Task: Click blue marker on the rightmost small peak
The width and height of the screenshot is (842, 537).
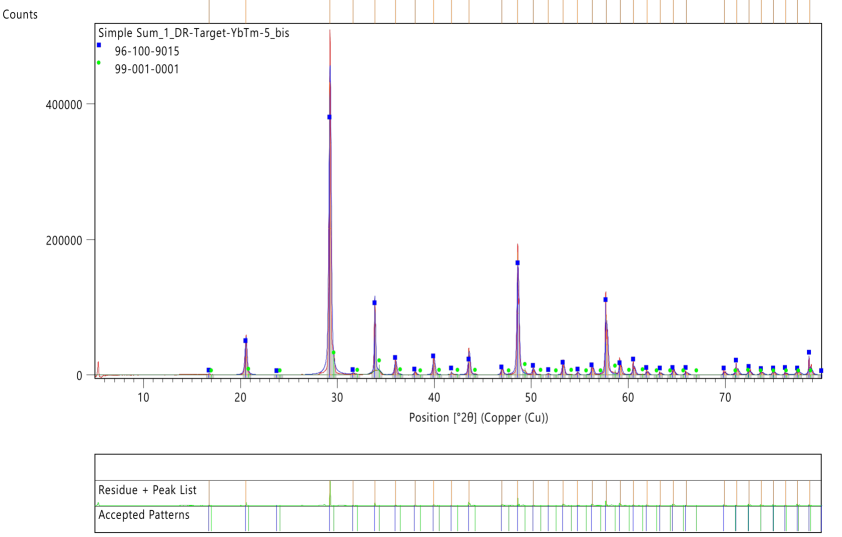Action: pyautogui.click(x=809, y=353)
